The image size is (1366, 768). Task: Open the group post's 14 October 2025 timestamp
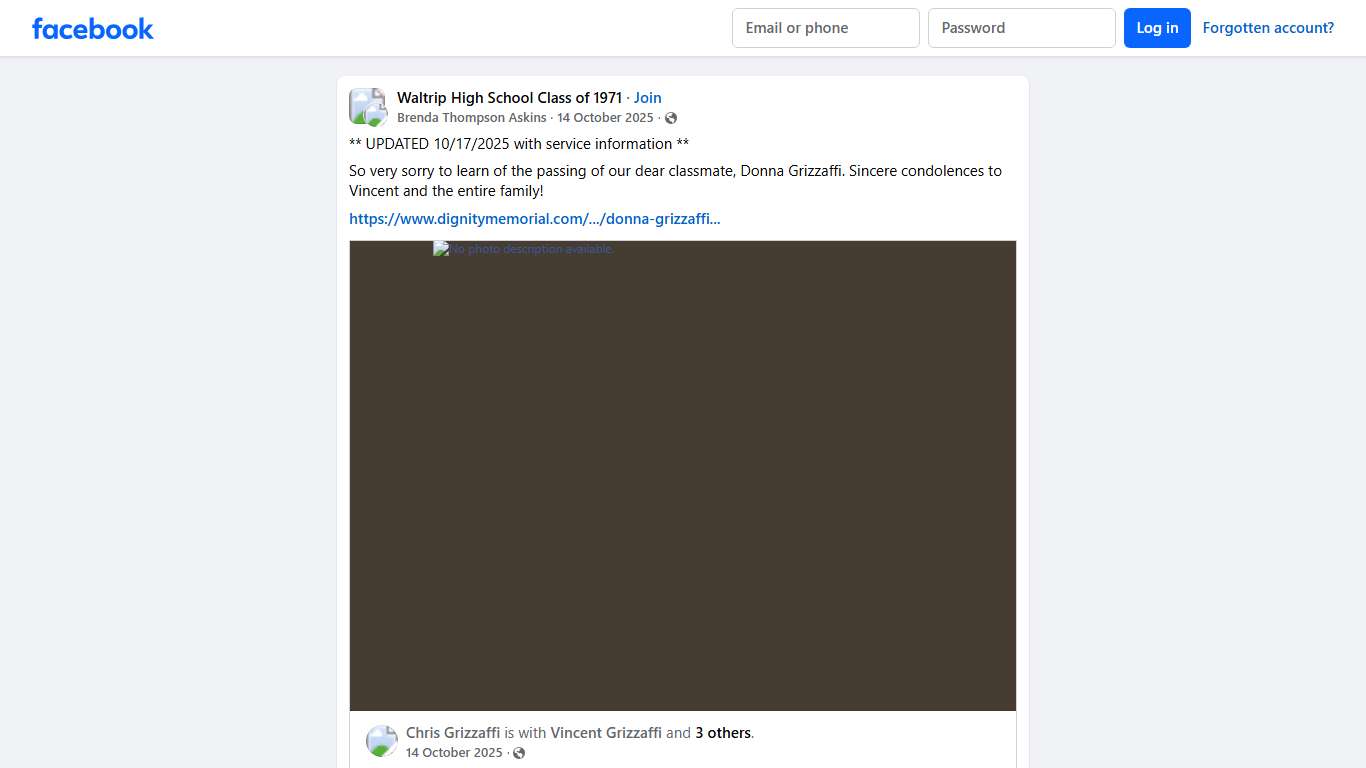605,118
